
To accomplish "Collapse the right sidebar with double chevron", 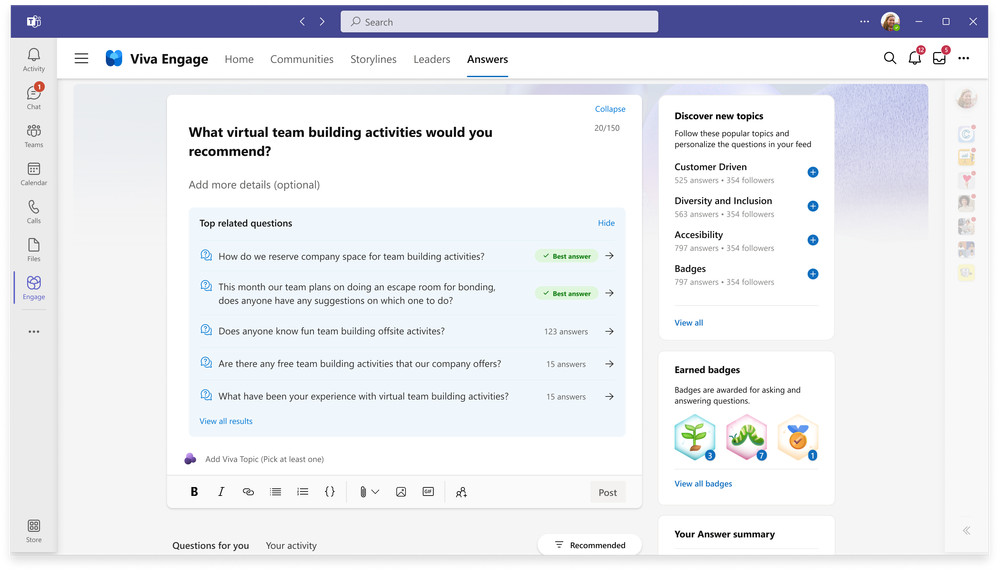I will coord(967,530).
